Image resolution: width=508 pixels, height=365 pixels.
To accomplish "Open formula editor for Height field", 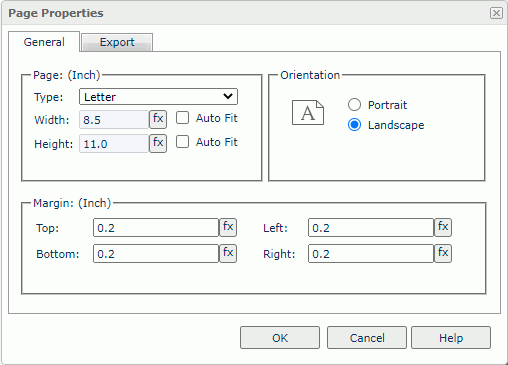I will tap(158, 144).
